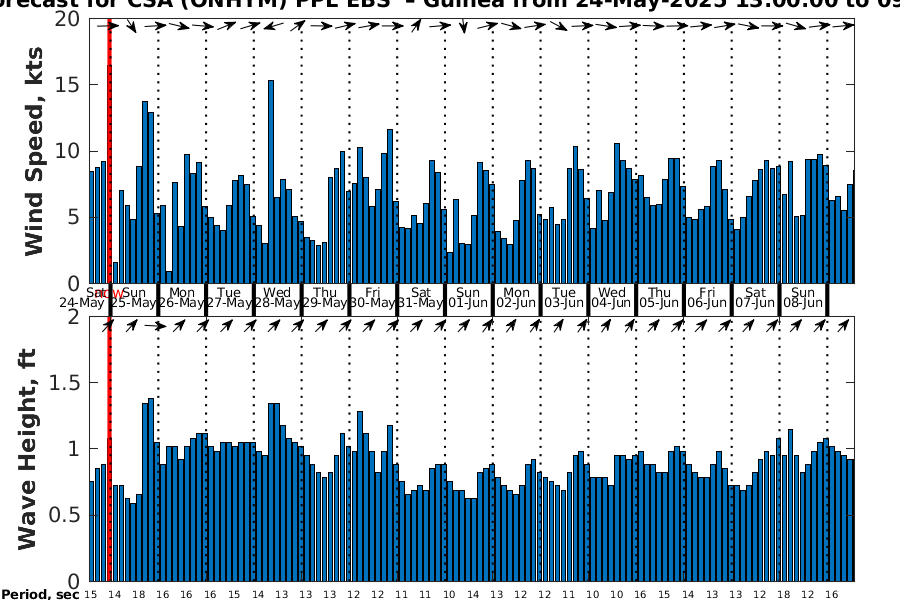This screenshot has height=600, width=900.
Task: Click the '30-May' date label
Action: point(373,303)
